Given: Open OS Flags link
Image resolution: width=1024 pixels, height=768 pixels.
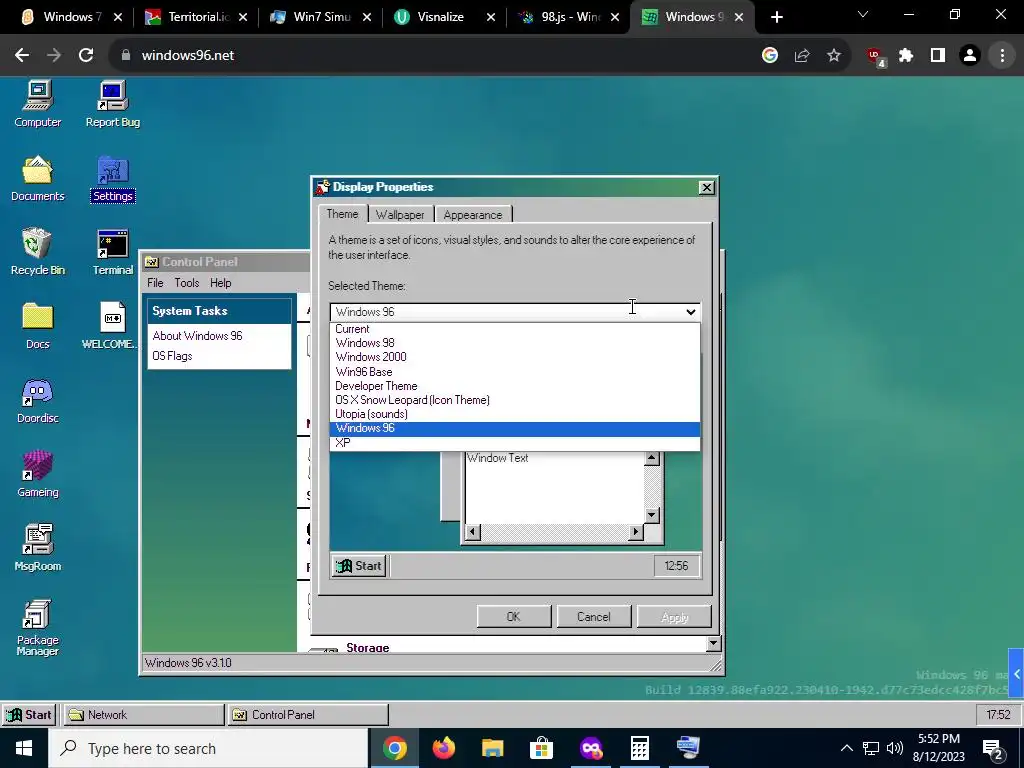Looking at the screenshot, I should [172, 356].
